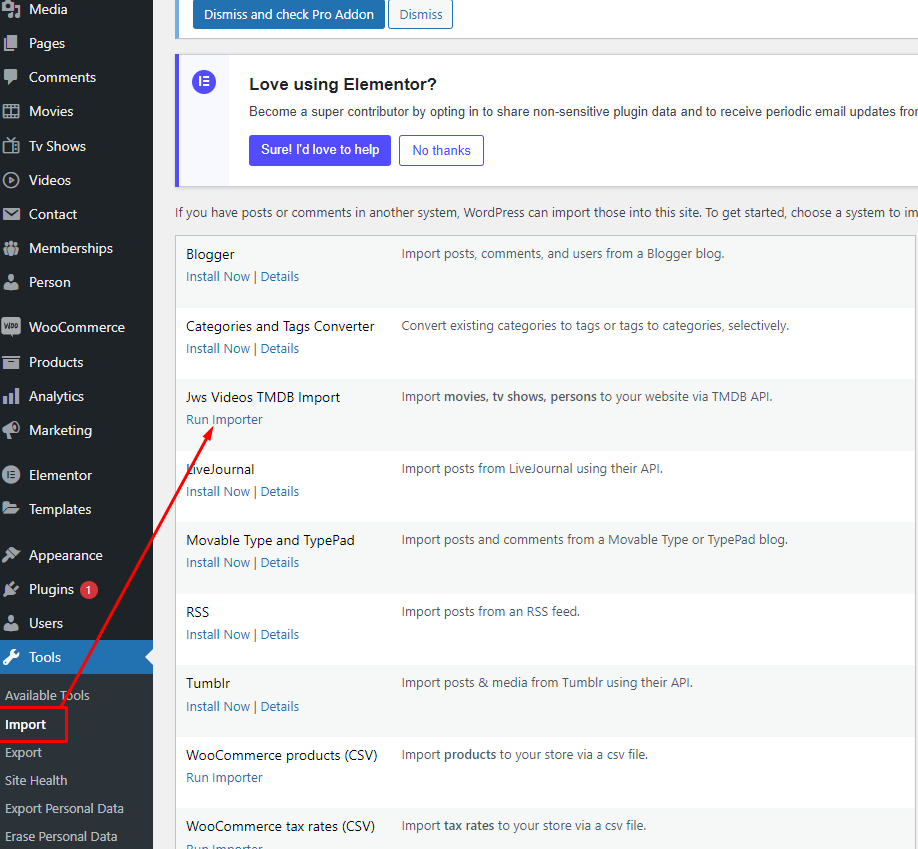This screenshot has height=849, width=918.
Task: Click the Tumblr importer title text
Action: pos(208,683)
